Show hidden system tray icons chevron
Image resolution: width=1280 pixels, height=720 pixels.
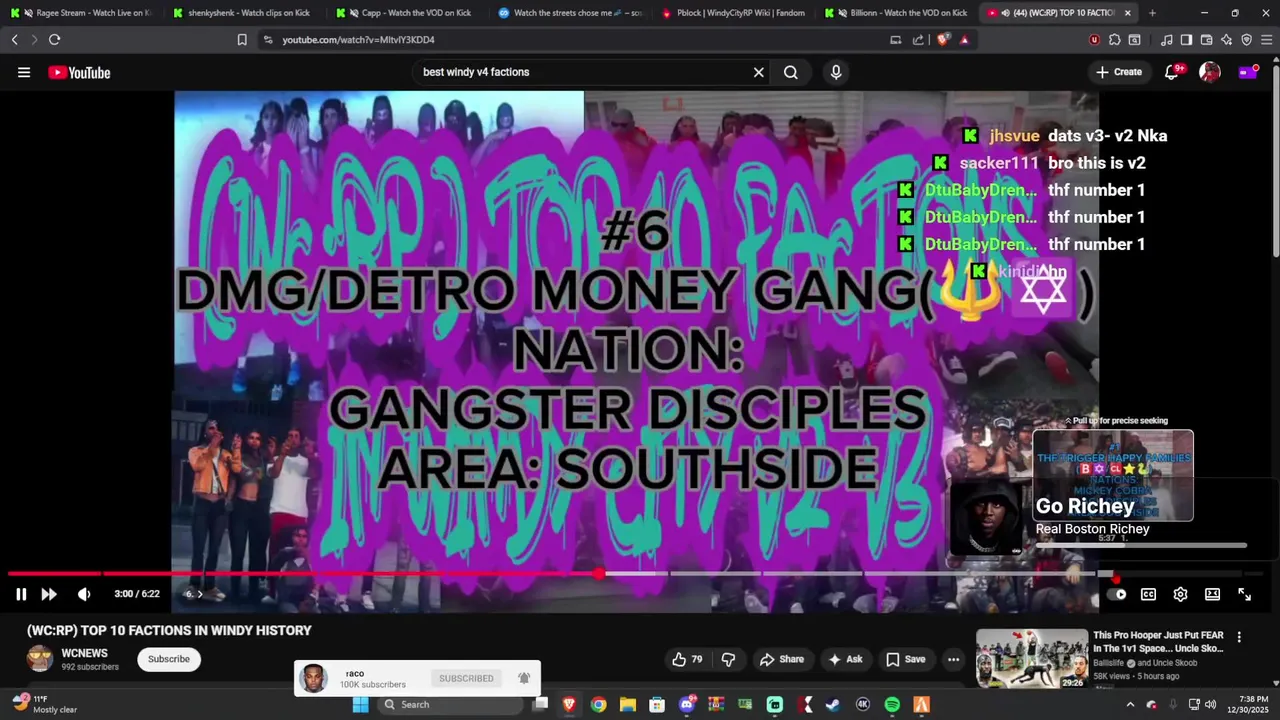(1131, 704)
